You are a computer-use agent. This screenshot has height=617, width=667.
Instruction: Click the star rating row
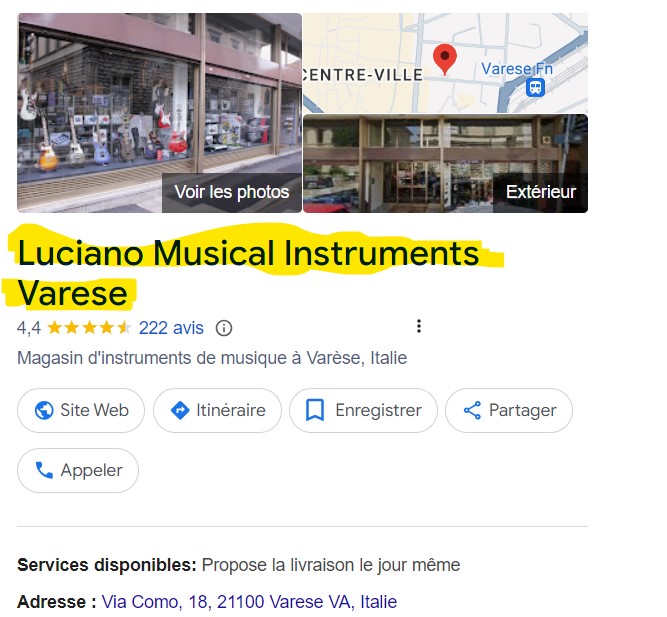click(x=89, y=328)
